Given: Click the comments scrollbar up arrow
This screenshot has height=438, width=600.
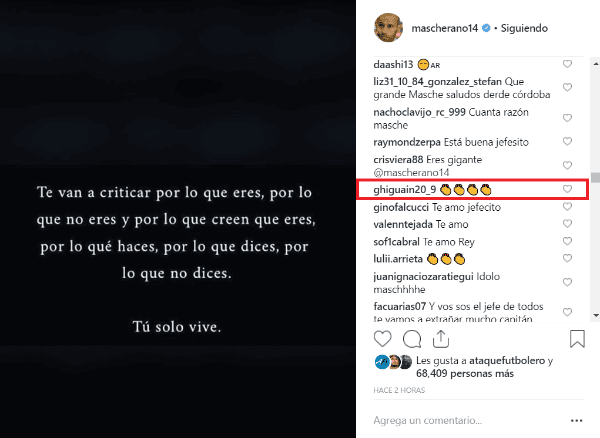Looking at the screenshot, I should point(596,64).
